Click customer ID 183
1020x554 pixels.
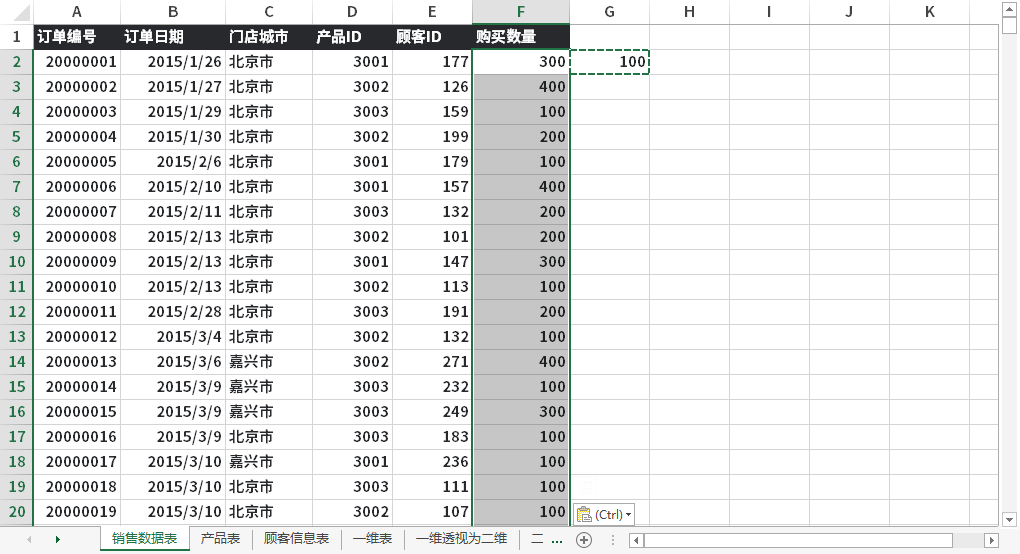coord(432,436)
